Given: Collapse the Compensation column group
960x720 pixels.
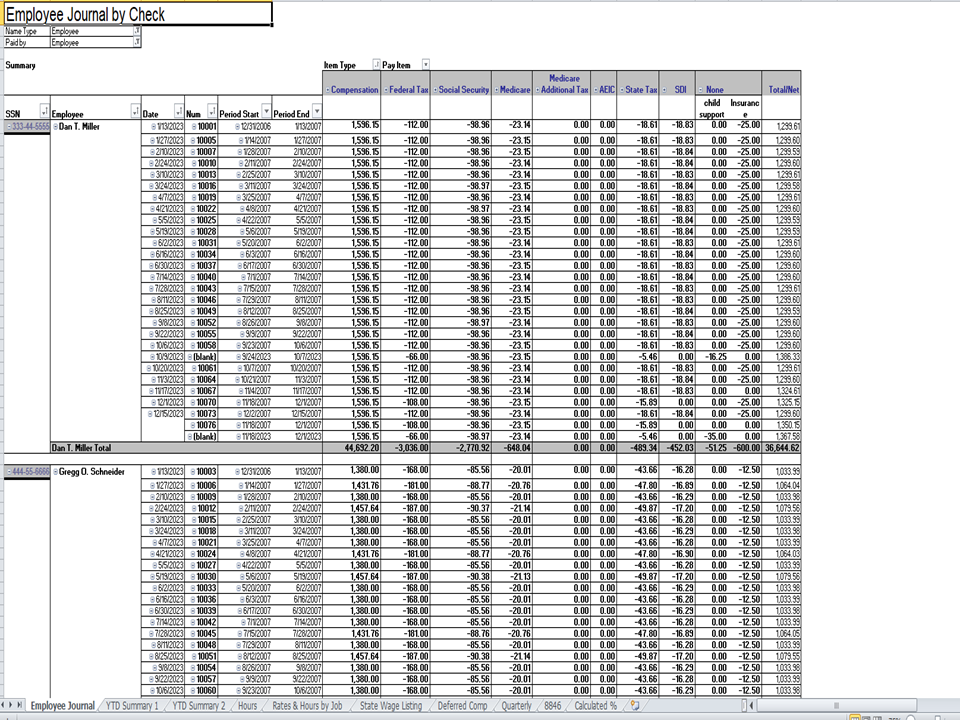Looking at the screenshot, I should (x=328, y=90).
